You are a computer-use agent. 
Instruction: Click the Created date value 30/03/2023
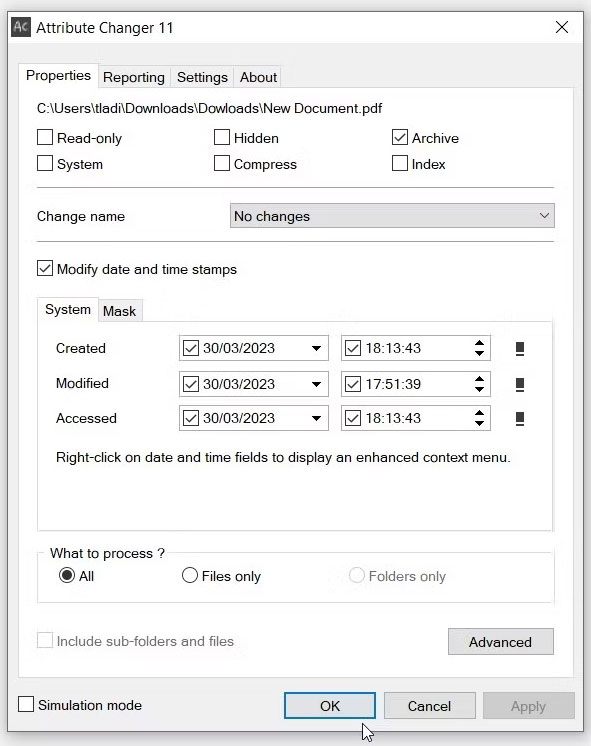tap(239, 348)
